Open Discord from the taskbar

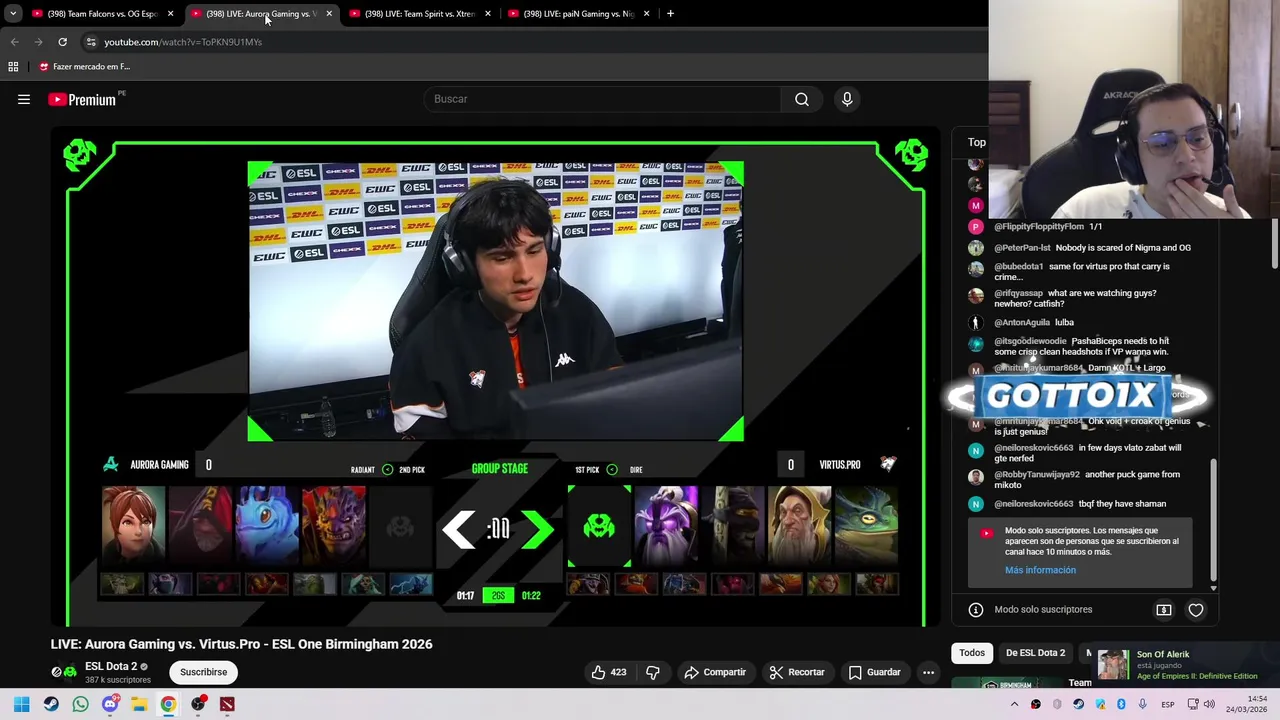pyautogui.click(x=110, y=704)
